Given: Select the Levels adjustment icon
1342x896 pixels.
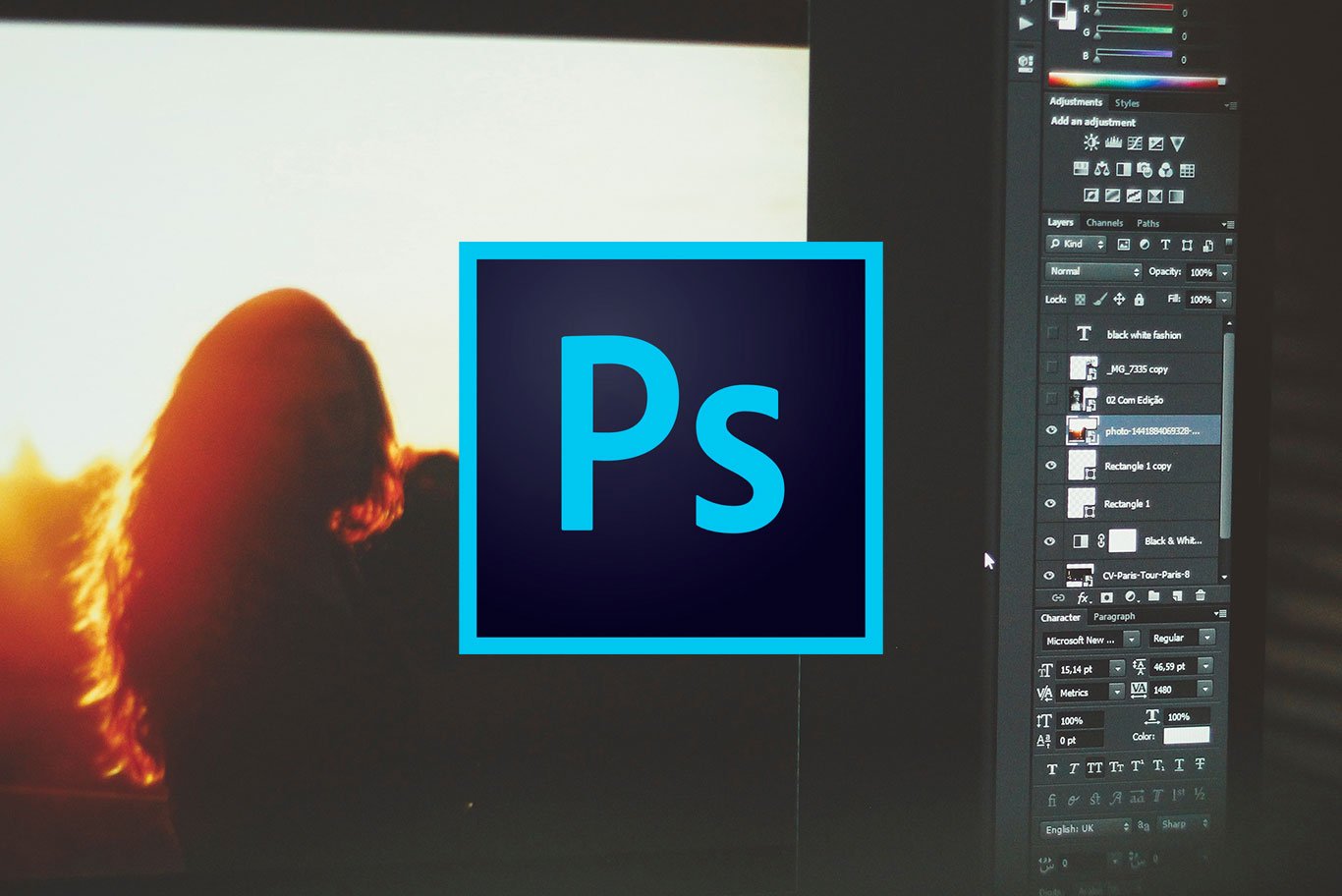Looking at the screenshot, I should tap(1113, 142).
